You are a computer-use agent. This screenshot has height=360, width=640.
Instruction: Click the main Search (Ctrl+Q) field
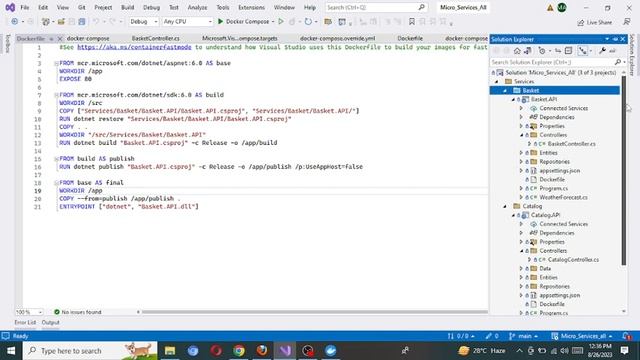376,7
